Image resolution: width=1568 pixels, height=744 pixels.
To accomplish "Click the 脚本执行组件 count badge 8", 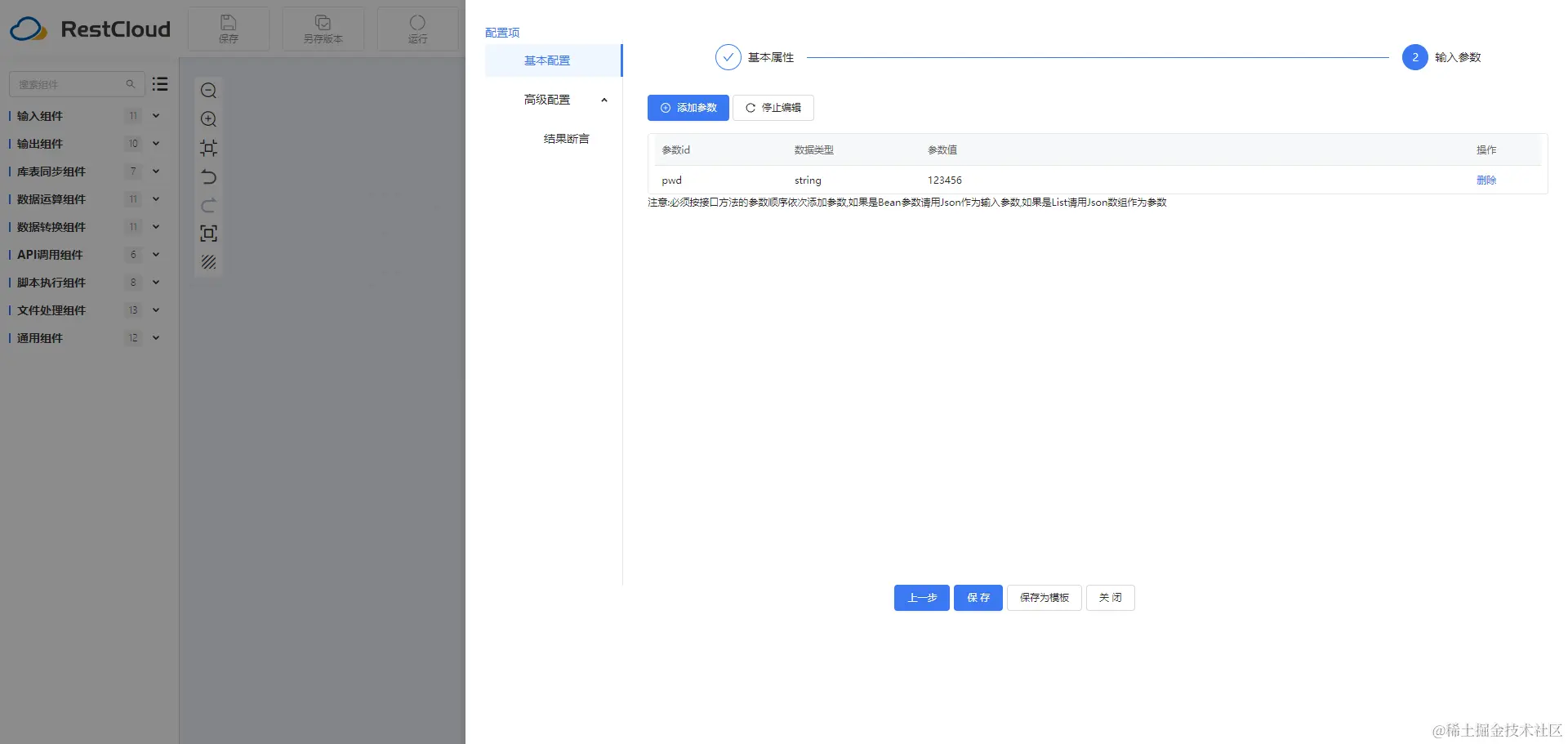I will [x=133, y=283].
